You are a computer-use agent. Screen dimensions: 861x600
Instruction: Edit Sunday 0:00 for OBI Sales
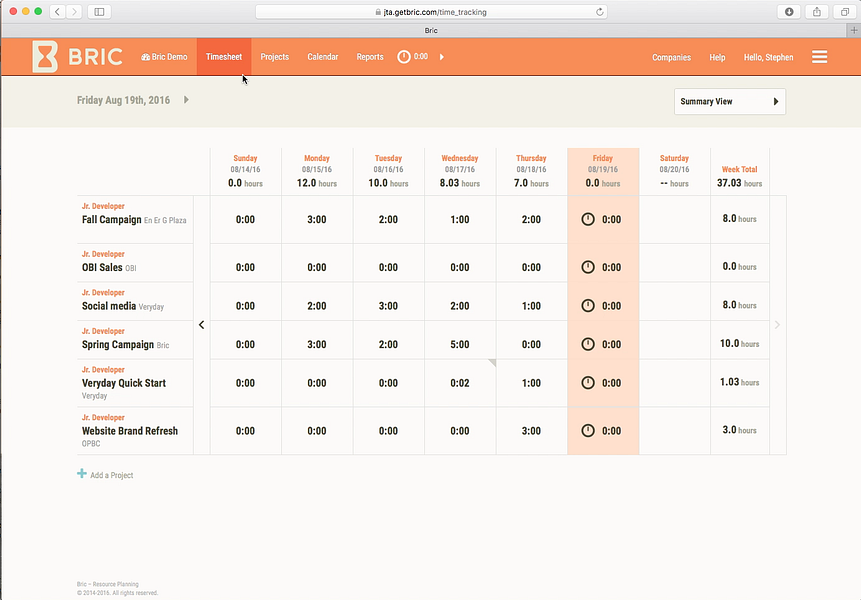click(245, 267)
